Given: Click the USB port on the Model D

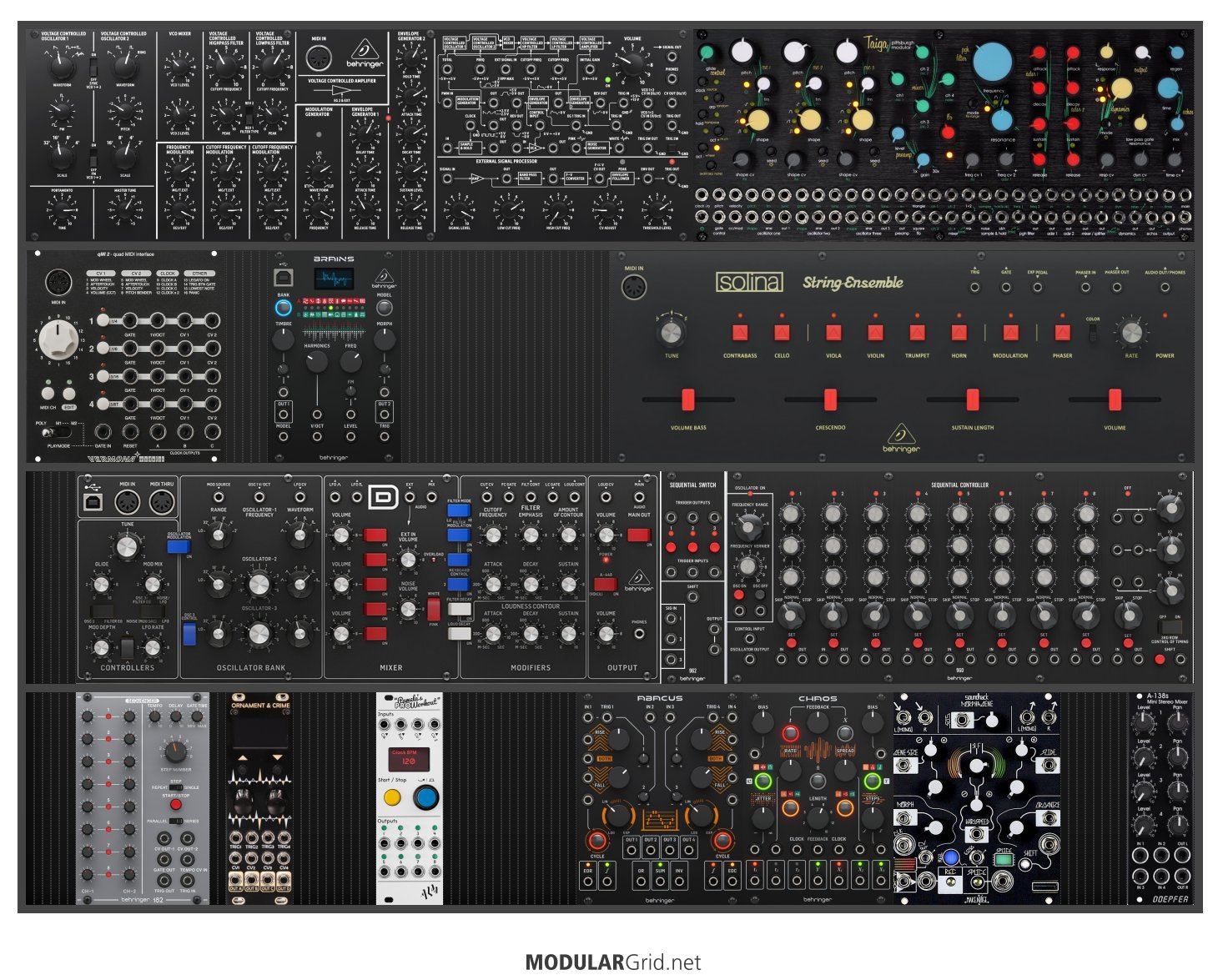Looking at the screenshot, I should (x=94, y=501).
